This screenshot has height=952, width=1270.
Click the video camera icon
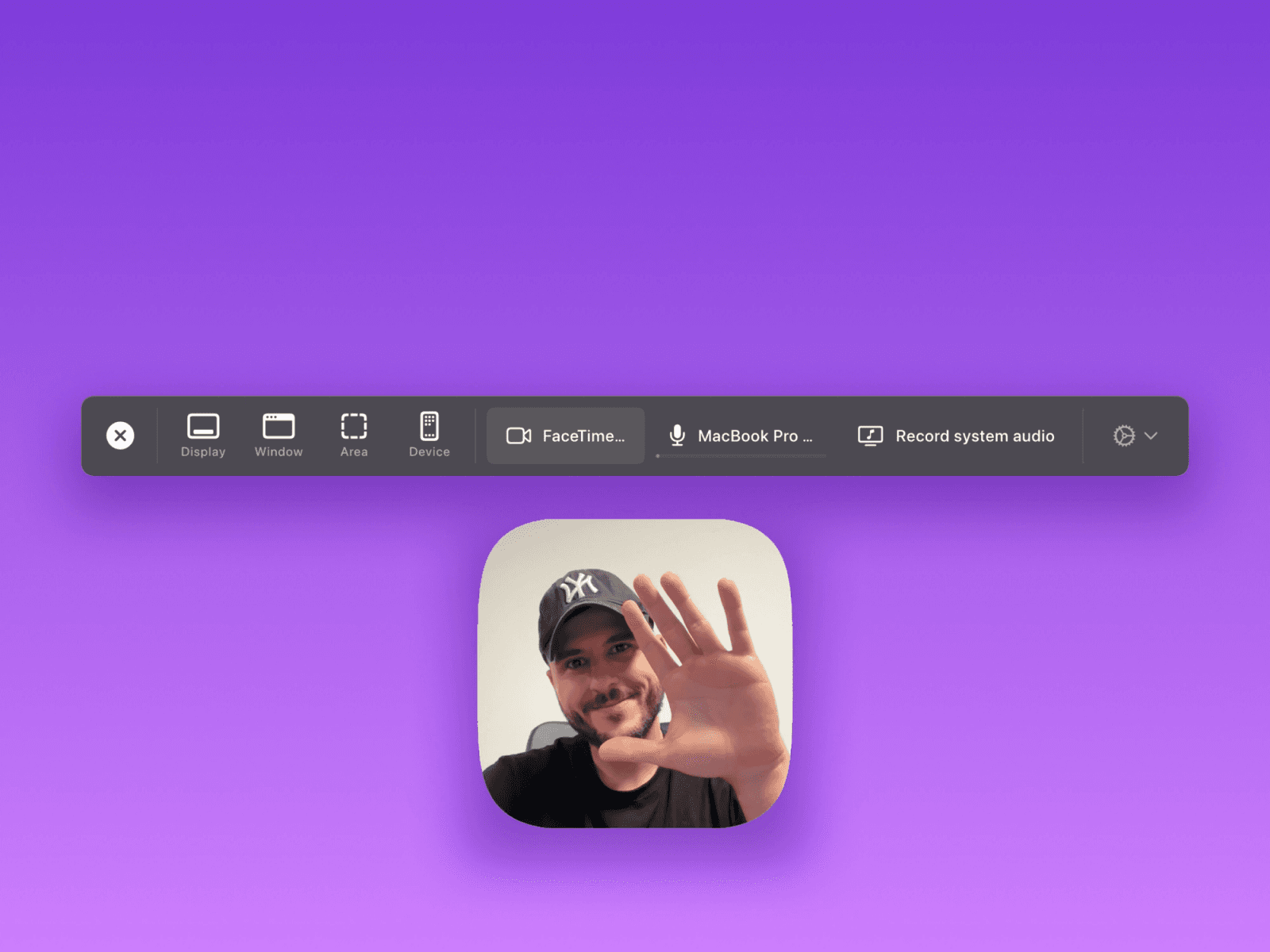(518, 436)
